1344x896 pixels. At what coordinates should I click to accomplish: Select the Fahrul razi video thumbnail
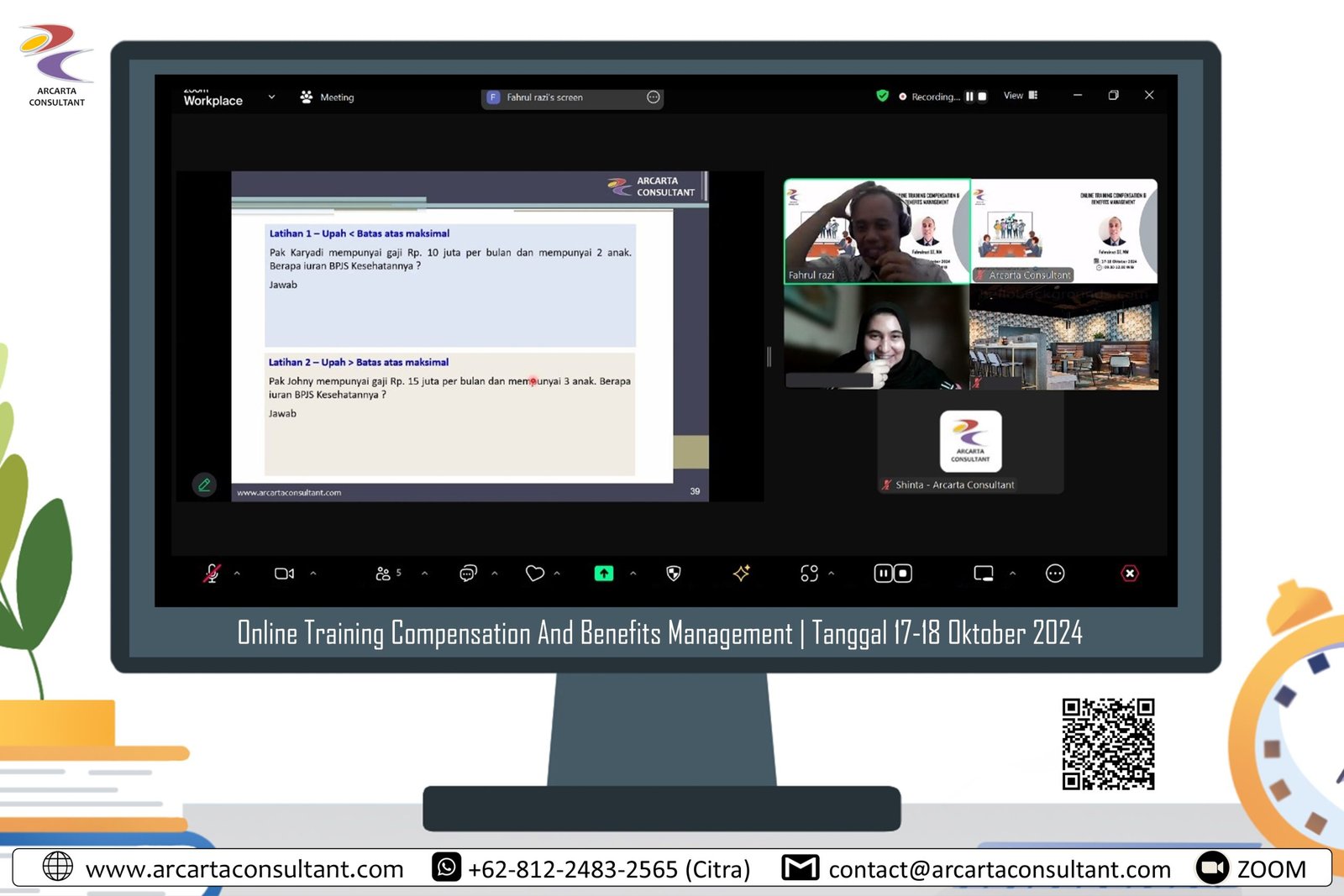[x=876, y=231]
